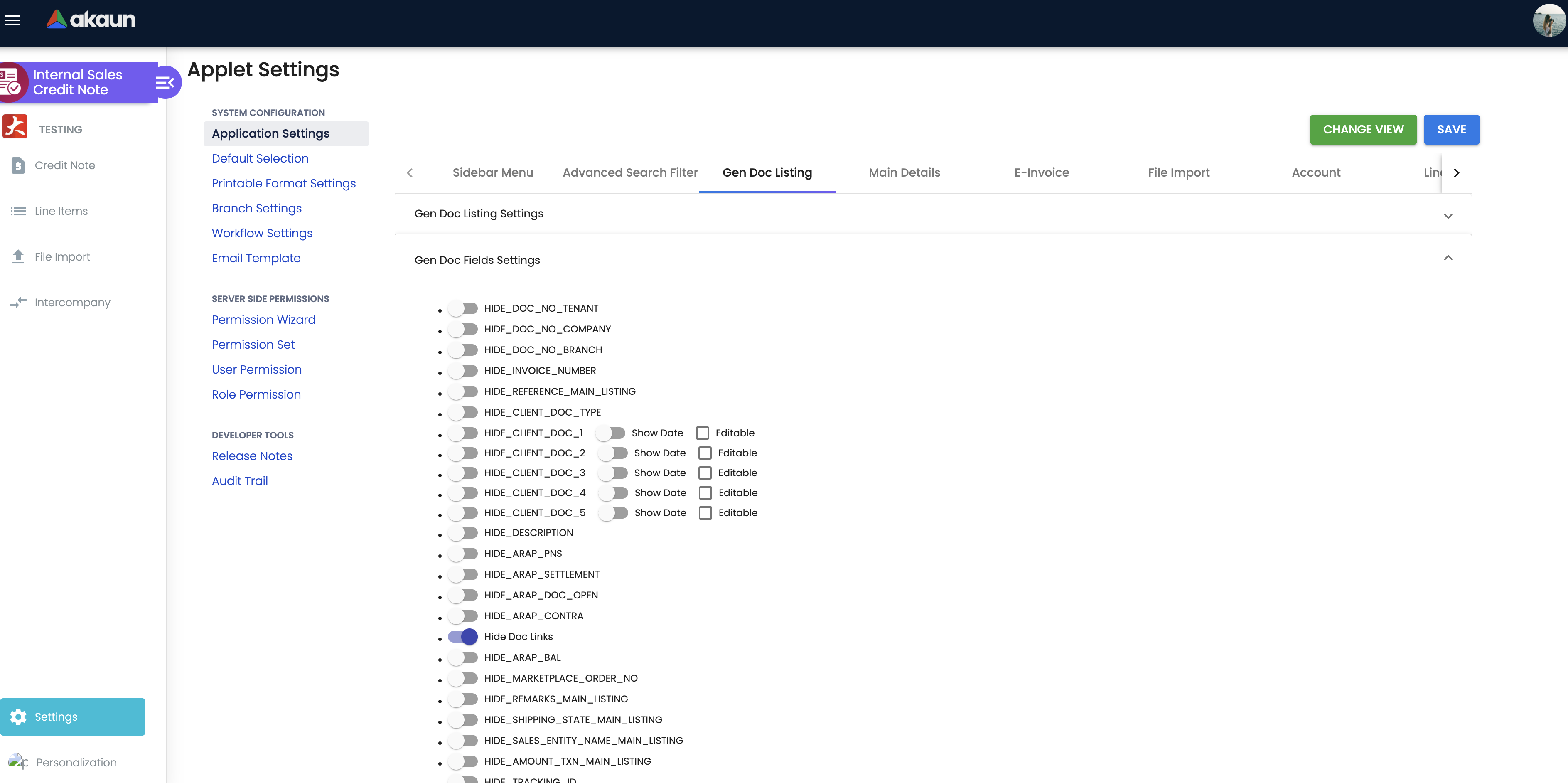Select Application Settings
Viewport: 1568px width, 783px height.
[x=285, y=133]
